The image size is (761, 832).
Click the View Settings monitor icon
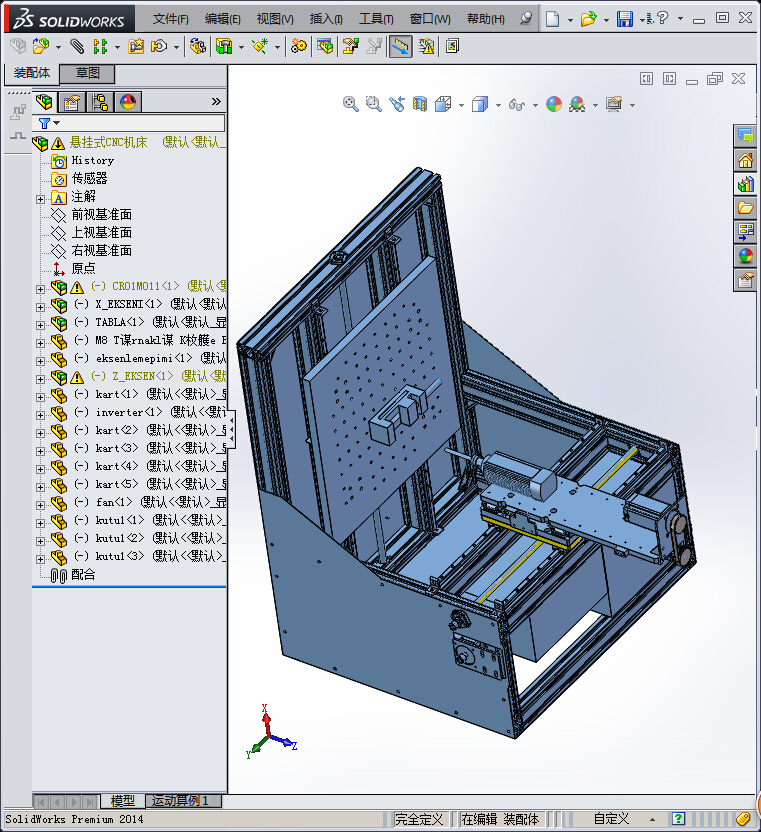point(614,104)
